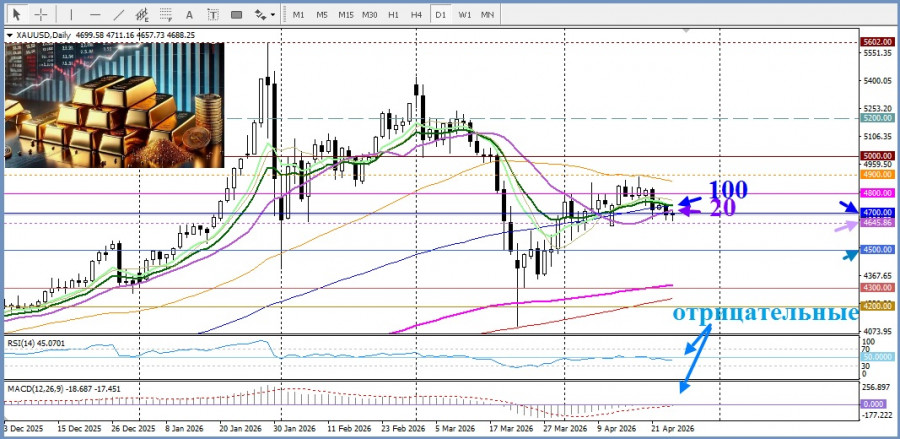Open the arrows objects dropdown

tap(265, 15)
